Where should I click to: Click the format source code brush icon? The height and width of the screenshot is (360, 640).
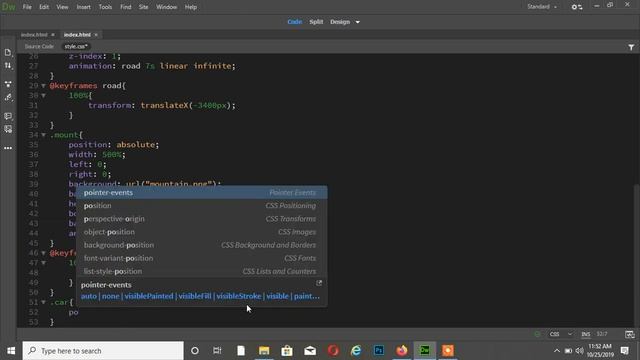pos(8,97)
